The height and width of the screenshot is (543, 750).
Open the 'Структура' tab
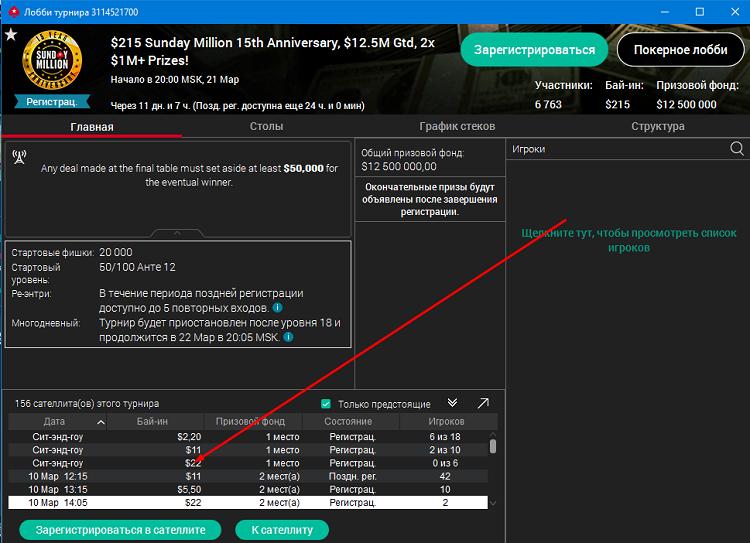[657, 127]
